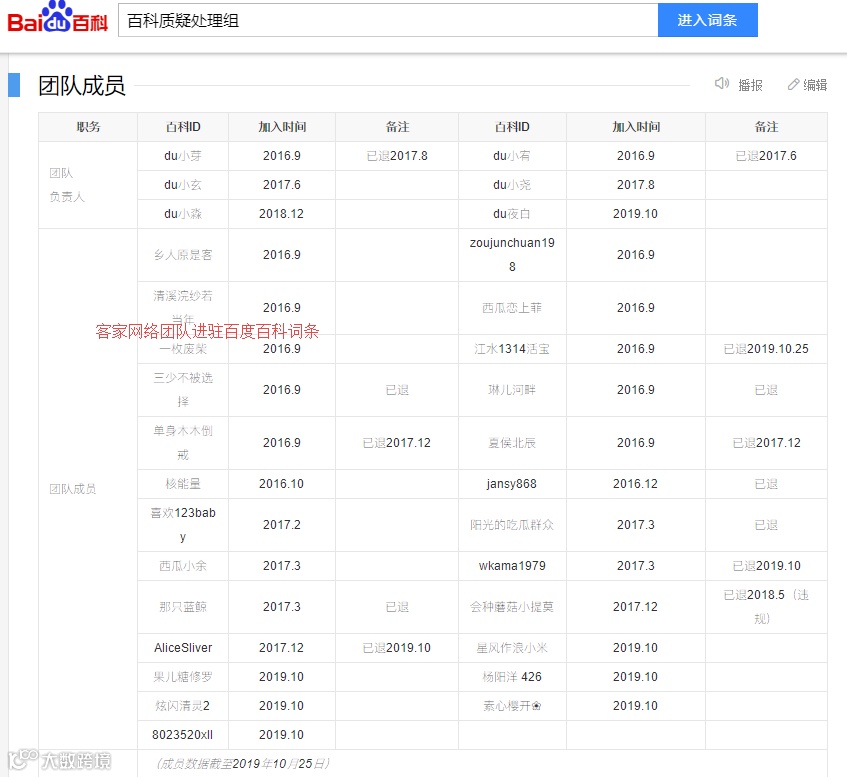Screen dimensions: 847x777
Task: Click the speaker 播报 icon
Action: (722, 84)
